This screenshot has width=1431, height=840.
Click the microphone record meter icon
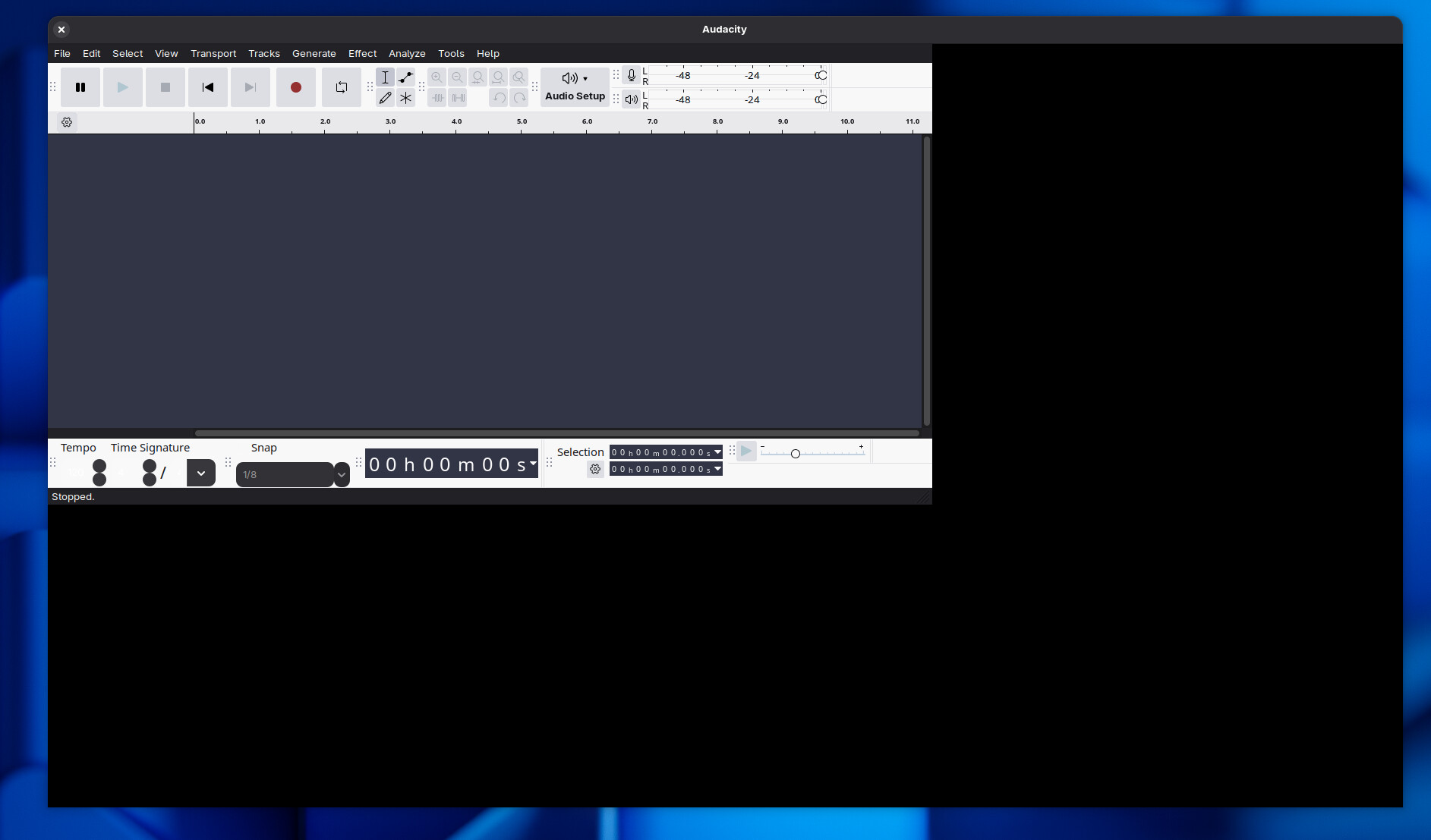pos(631,75)
